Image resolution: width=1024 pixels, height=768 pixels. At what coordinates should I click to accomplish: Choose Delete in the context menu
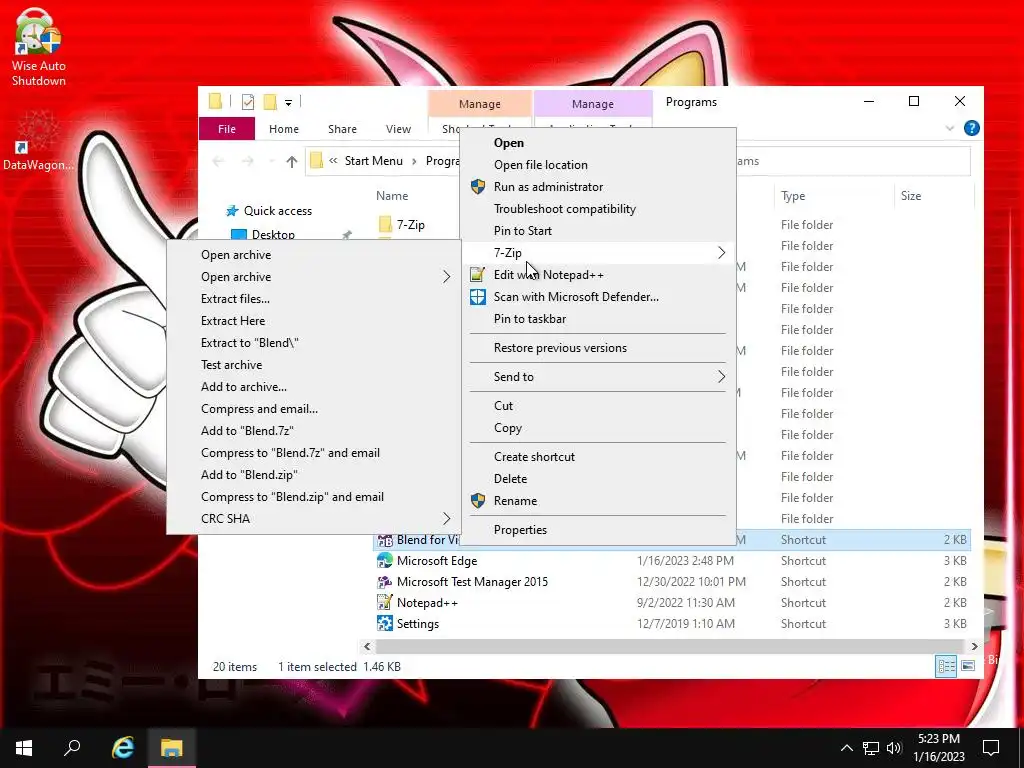[599, 479]
